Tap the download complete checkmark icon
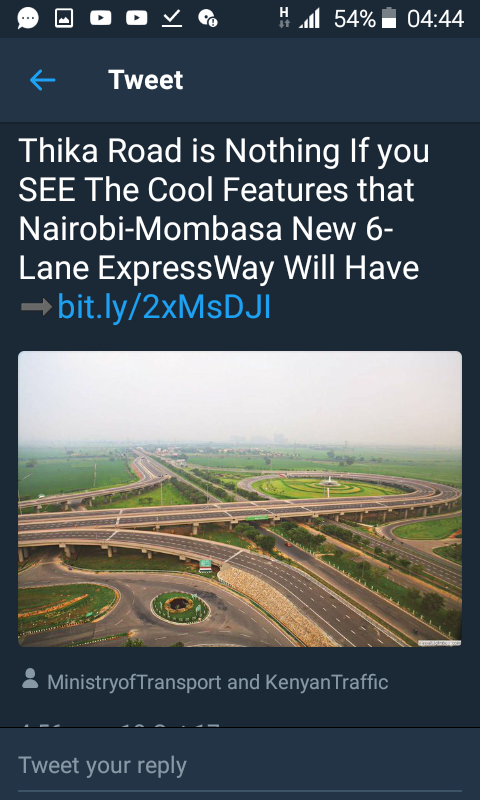The width and height of the screenshot is (480, 800). [172, 19]
